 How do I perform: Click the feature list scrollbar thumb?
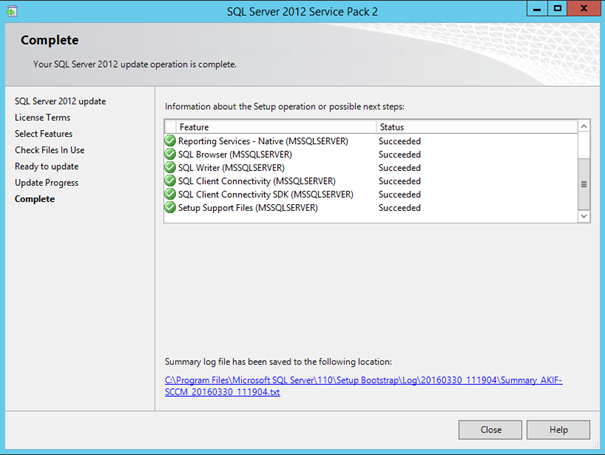point(584,184)
